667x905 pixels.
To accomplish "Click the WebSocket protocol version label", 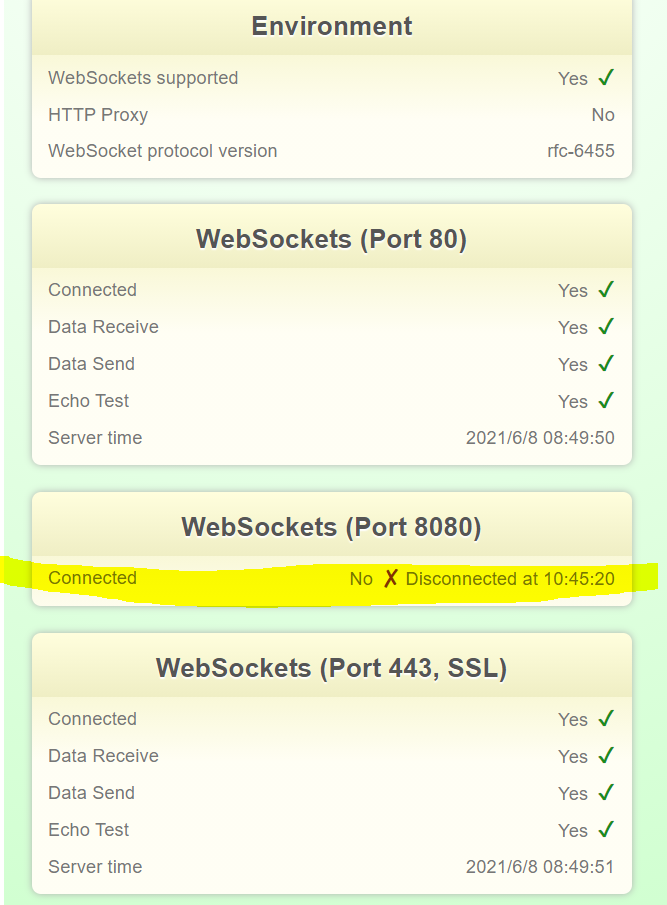I will [x=163, y=152].
